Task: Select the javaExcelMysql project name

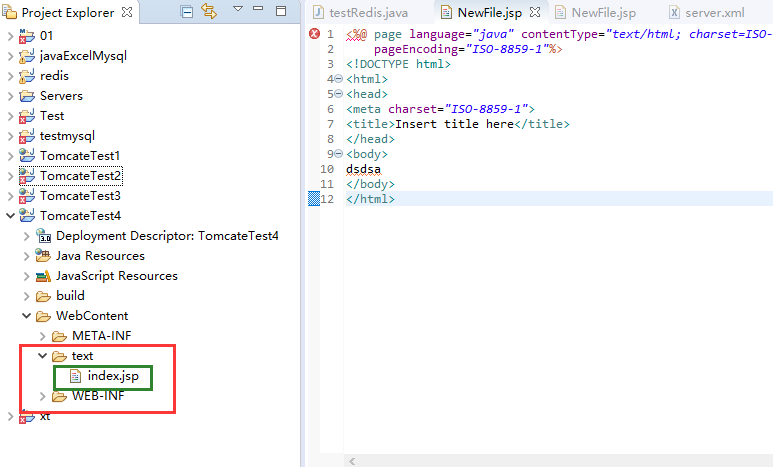Action: 83,56
